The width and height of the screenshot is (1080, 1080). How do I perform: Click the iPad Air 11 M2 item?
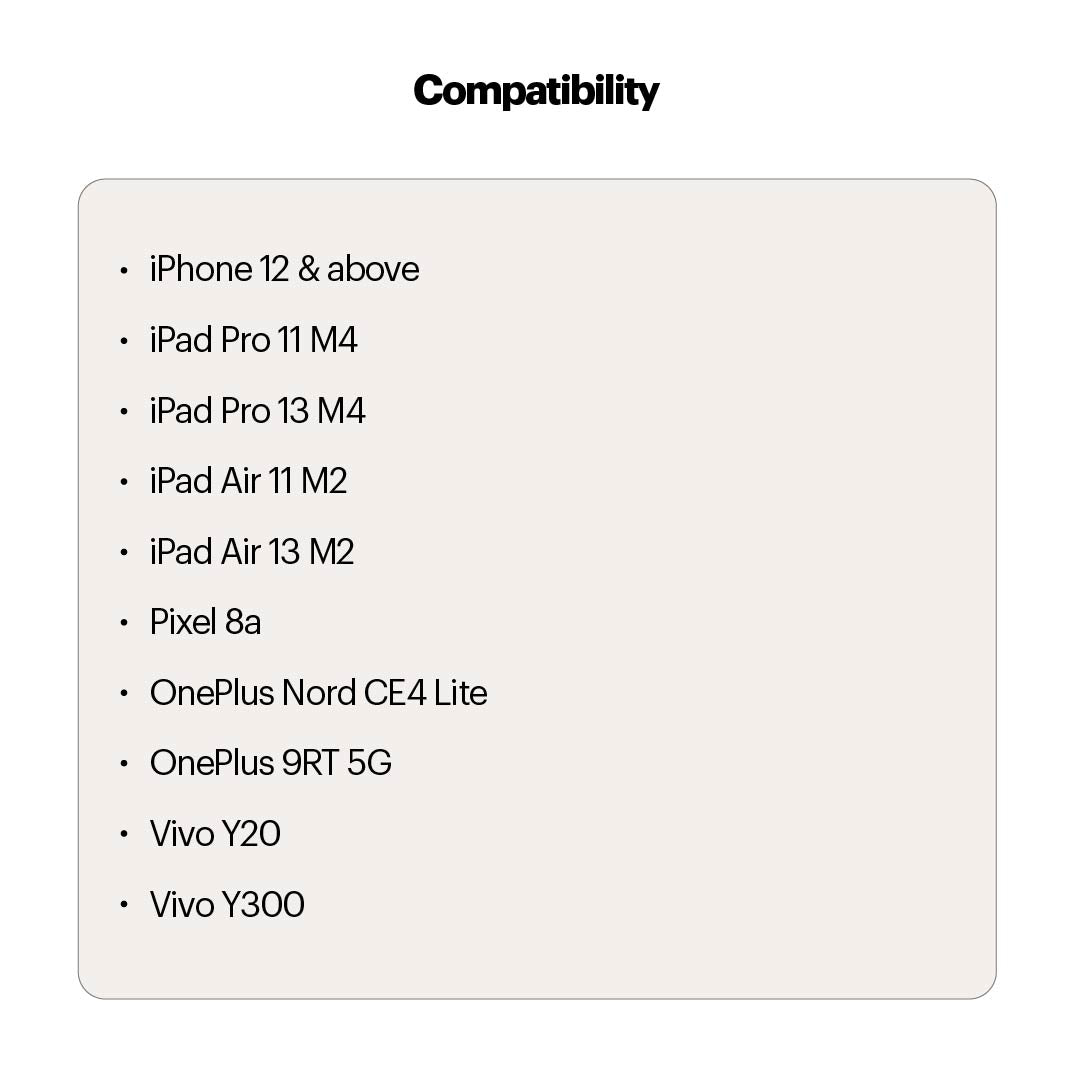pyautogui.click(x=248, y=481)
